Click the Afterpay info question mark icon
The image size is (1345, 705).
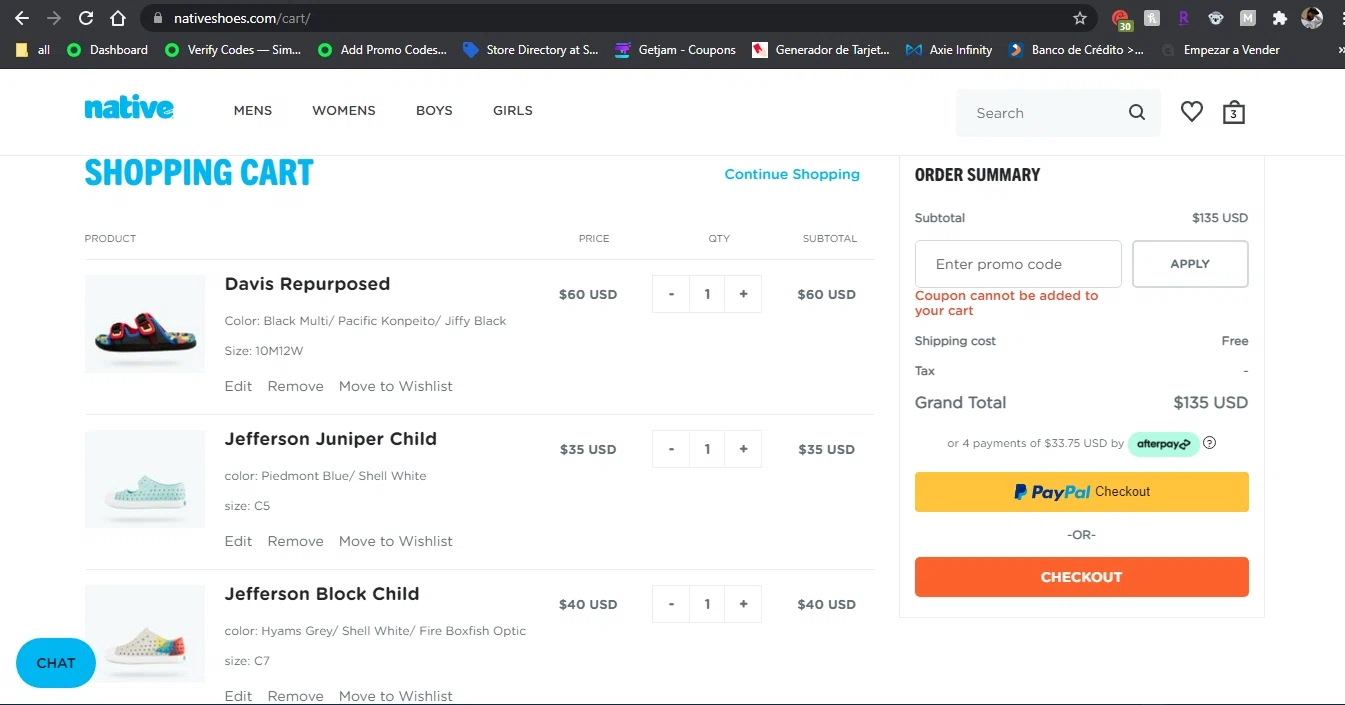click(x=1209, y=443)
